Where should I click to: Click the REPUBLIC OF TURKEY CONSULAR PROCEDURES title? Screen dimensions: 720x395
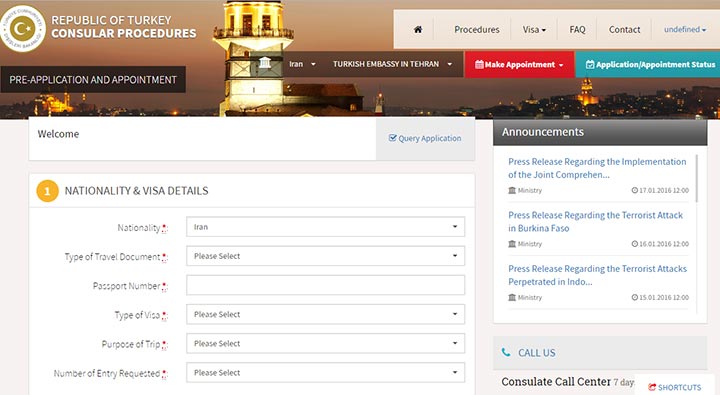(x=124, y=27)
